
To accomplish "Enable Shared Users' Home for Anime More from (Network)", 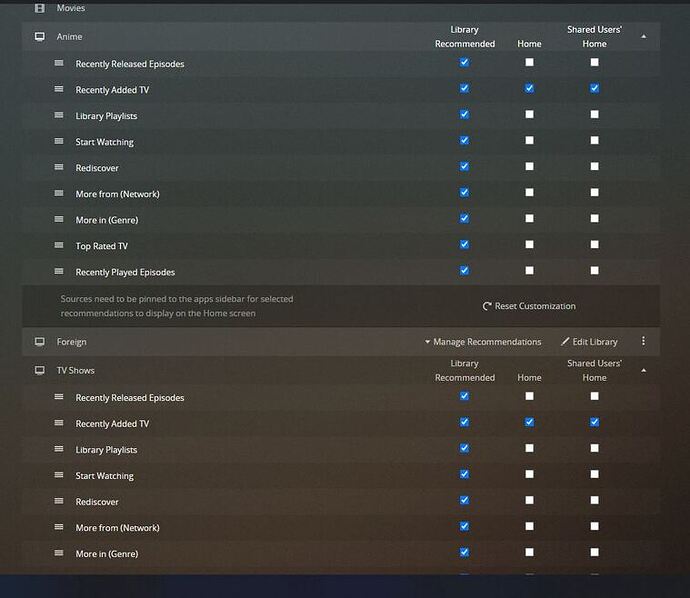I will pyautogui.click(x=595, y=192).
